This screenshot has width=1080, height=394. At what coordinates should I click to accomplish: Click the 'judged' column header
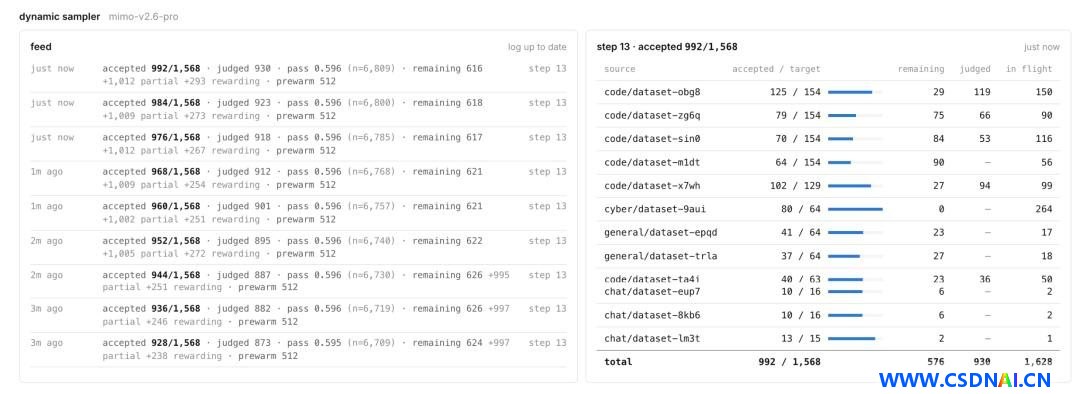point(975,69)
